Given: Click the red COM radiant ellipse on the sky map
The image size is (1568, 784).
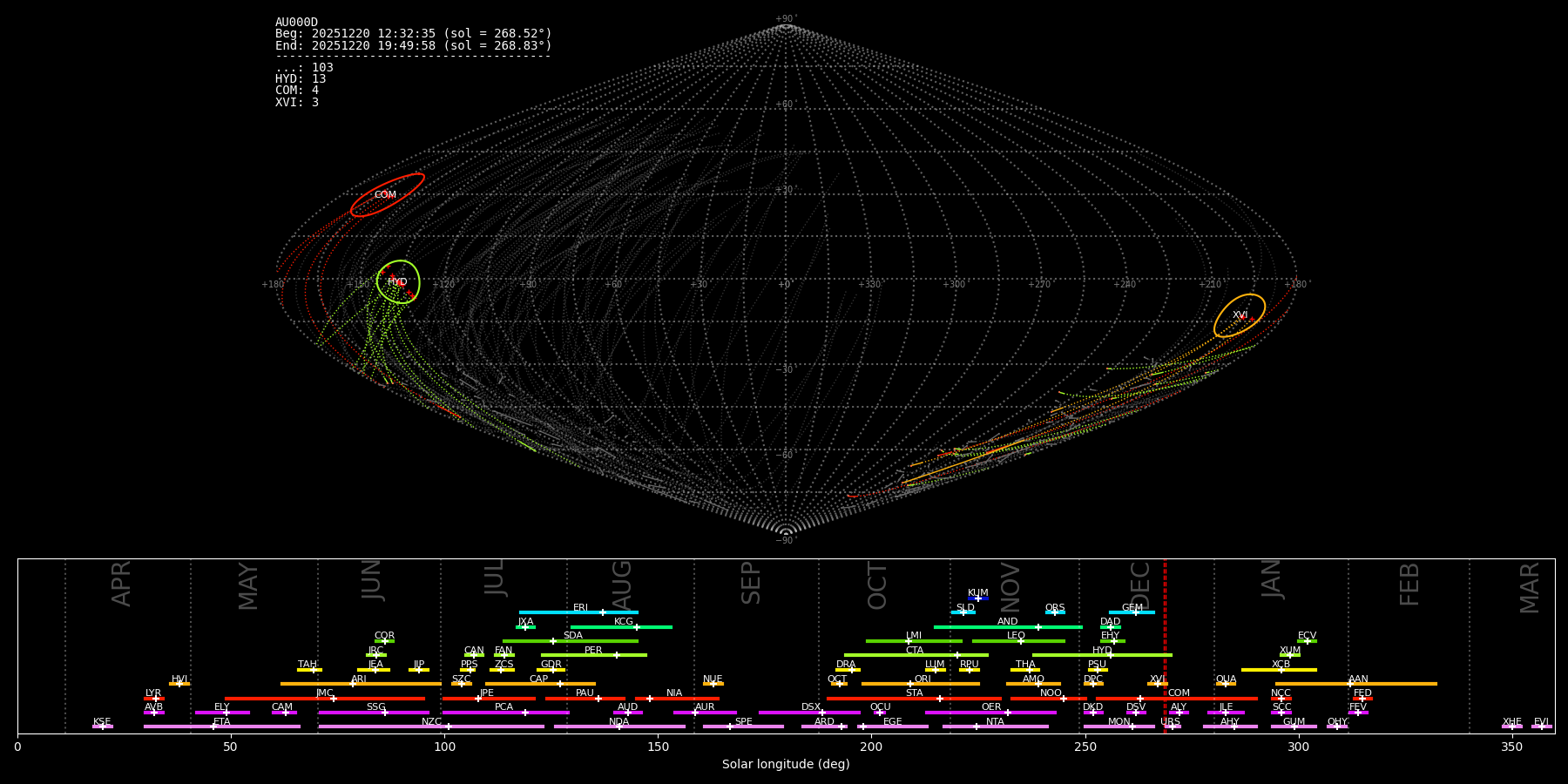Looking at the screenshot, I should click(x=388, y=195).
